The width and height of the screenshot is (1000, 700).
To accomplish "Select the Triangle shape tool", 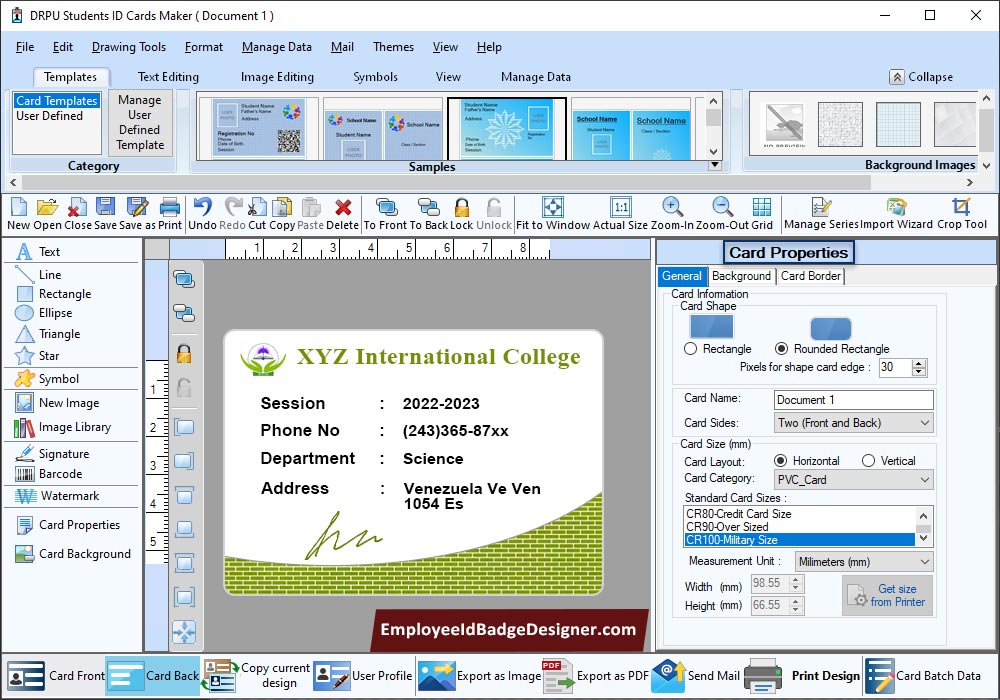I will pos(48,334).
